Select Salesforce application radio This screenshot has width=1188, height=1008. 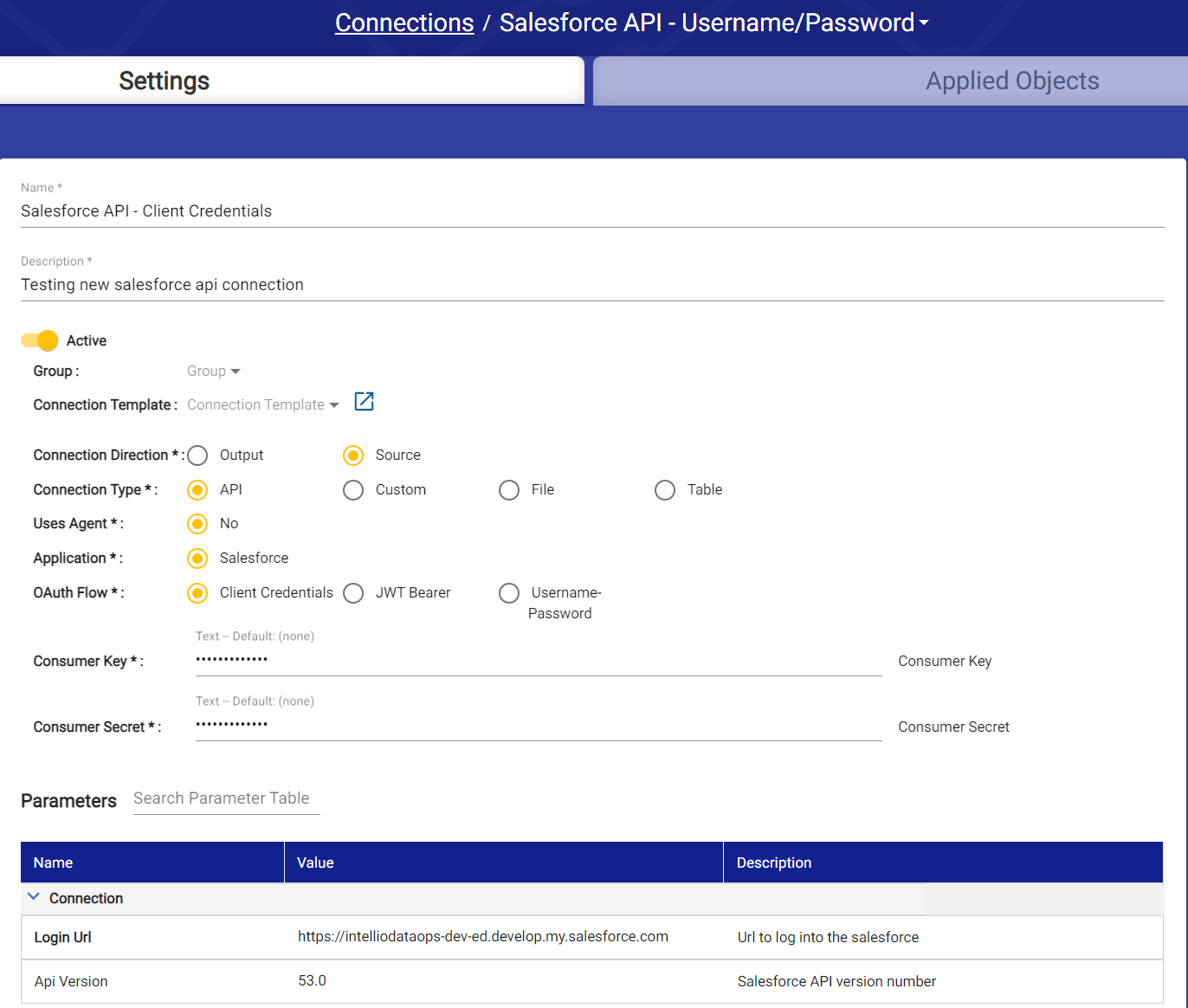click(x=197, y=559)
